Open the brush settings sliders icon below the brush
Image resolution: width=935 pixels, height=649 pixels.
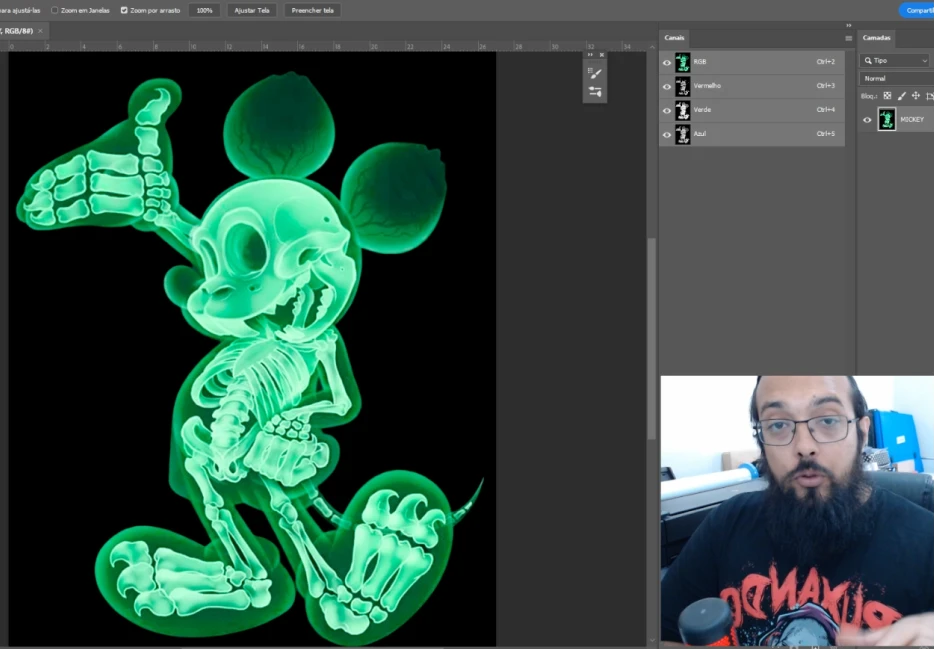(594, 91)
